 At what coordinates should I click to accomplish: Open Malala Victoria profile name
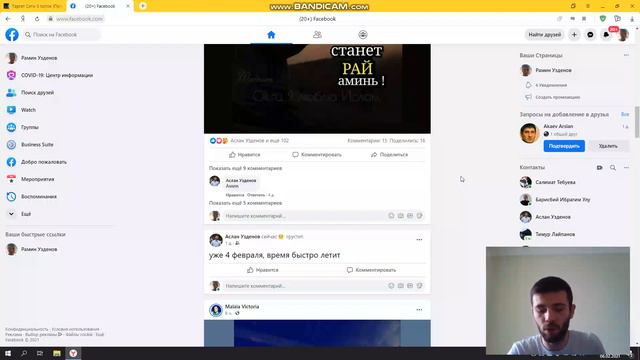[x=242, y=307]
